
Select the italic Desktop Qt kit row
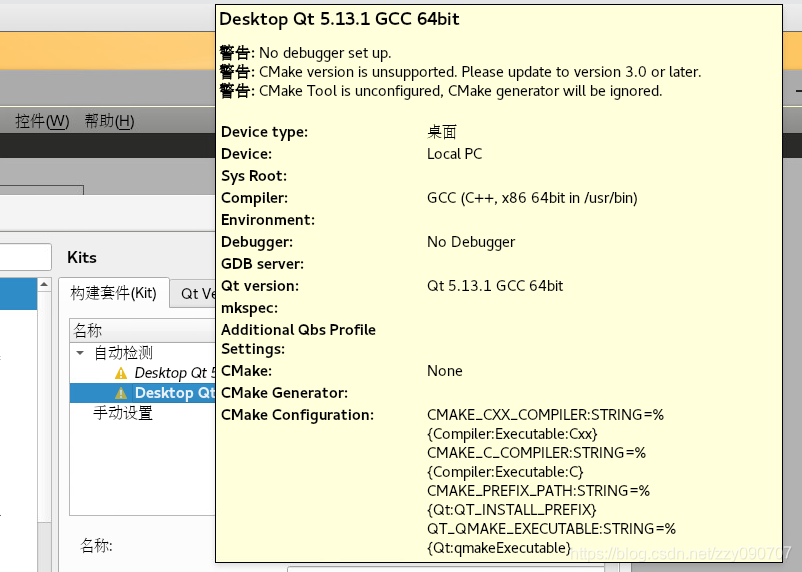tap(143, 373)
